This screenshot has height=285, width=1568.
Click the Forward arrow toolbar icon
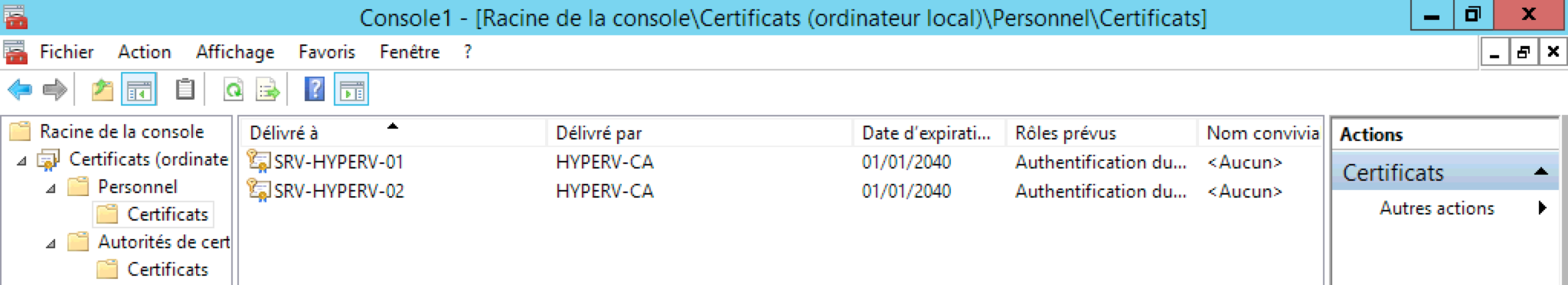pyautogui.click(x=54, y=90)
